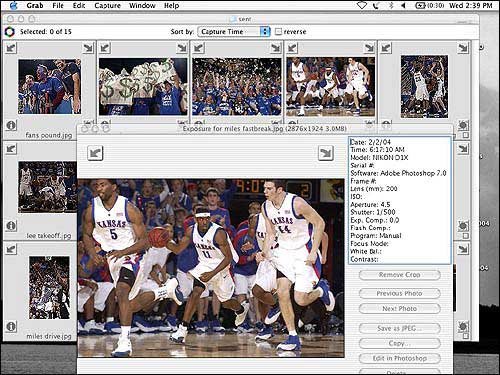Rotate the Exposure window photo clockwise

click(326, 153)
